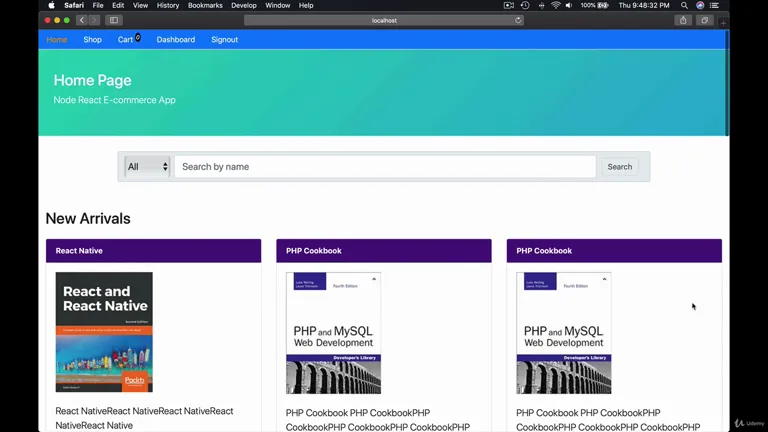This screenshot has height=432, width=768.
Task: Click the Home Page title text
Action: [x=93, y=80]
